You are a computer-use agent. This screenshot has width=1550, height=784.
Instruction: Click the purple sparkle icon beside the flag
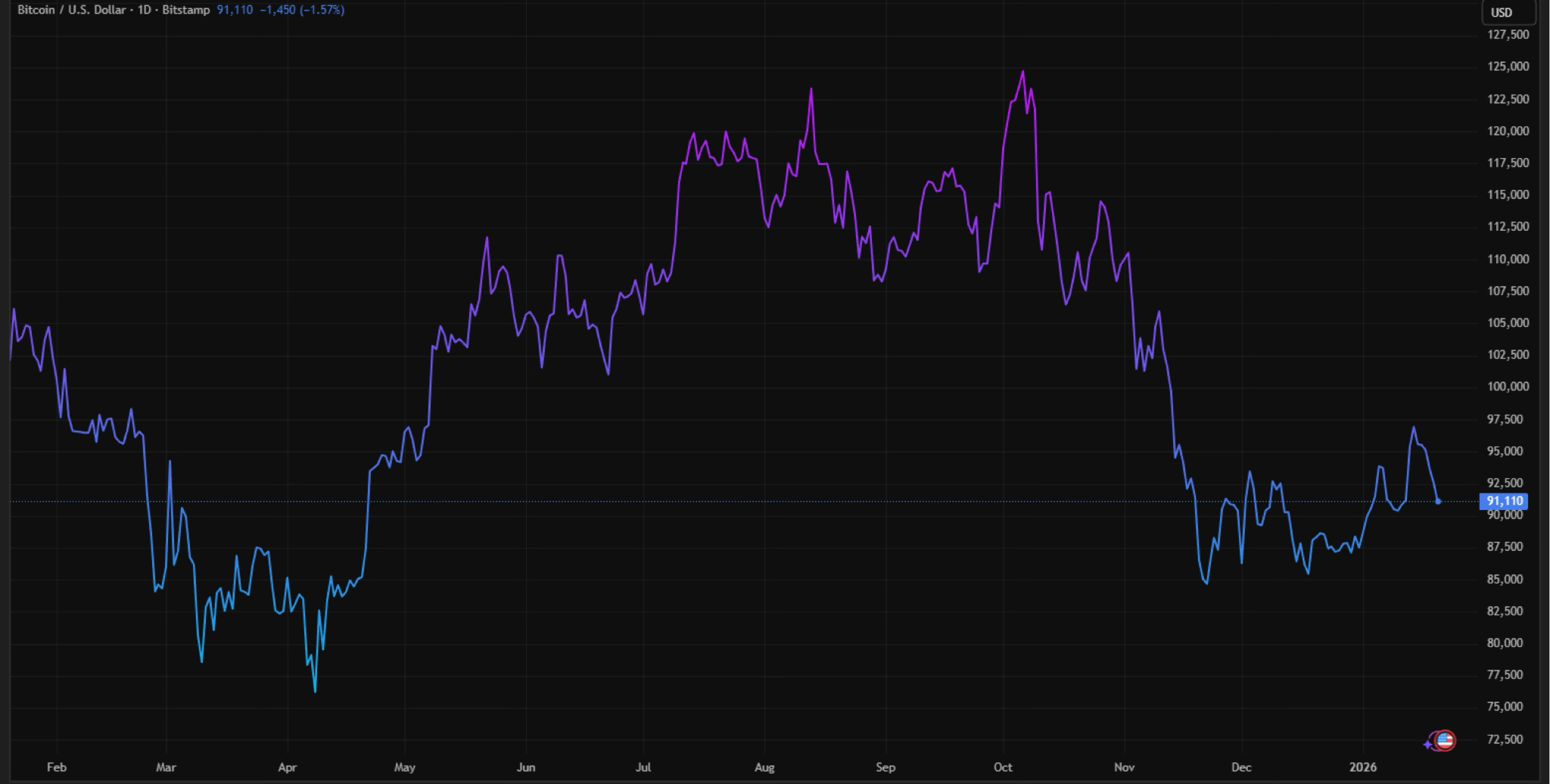point(1428,745)
